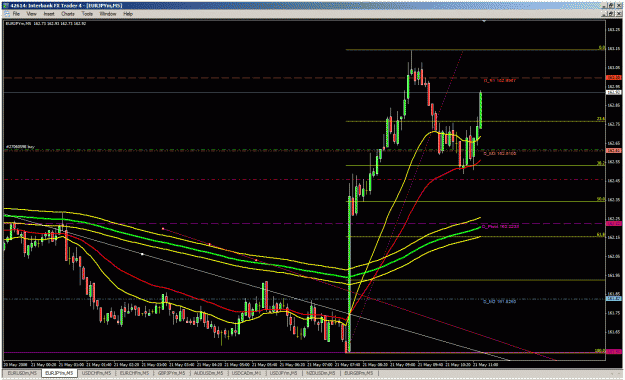Open the File menu
The width and height of the screenshot is (625, 380).
[16, 14]
